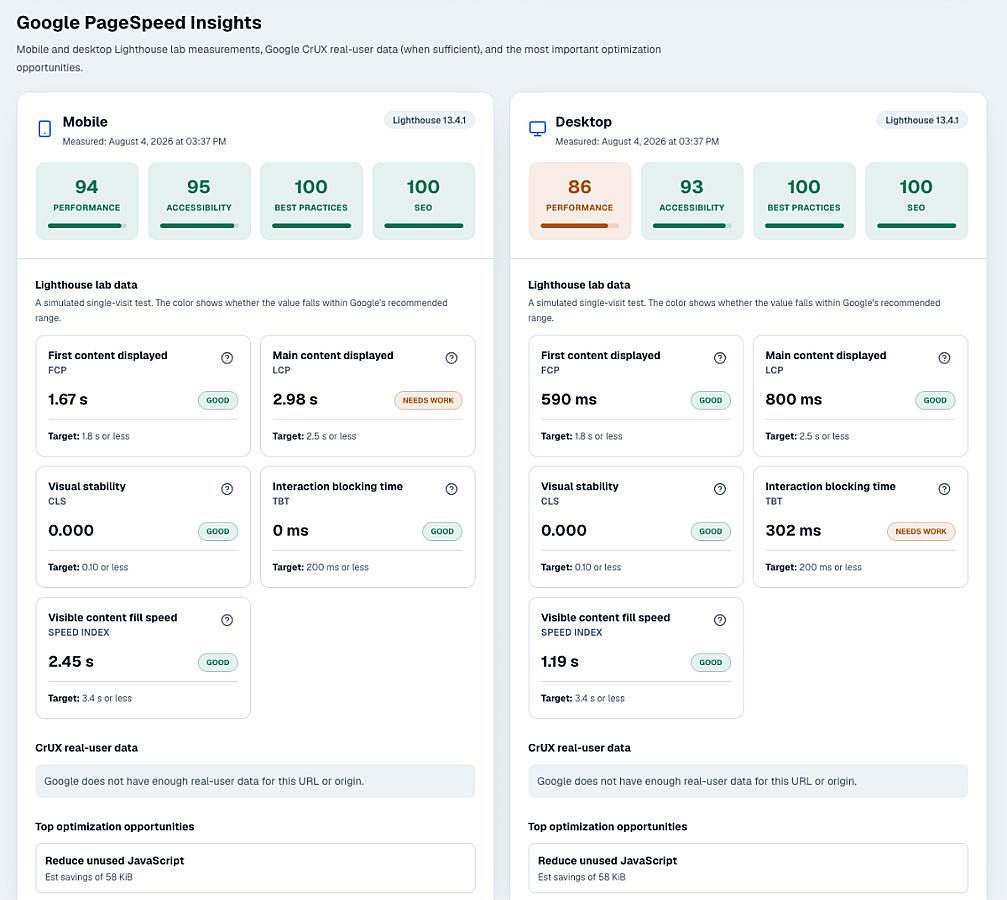1007x900 pixels.
Task: Click Desktop Speed Index Good badge
Action: [x=710, y=662]
